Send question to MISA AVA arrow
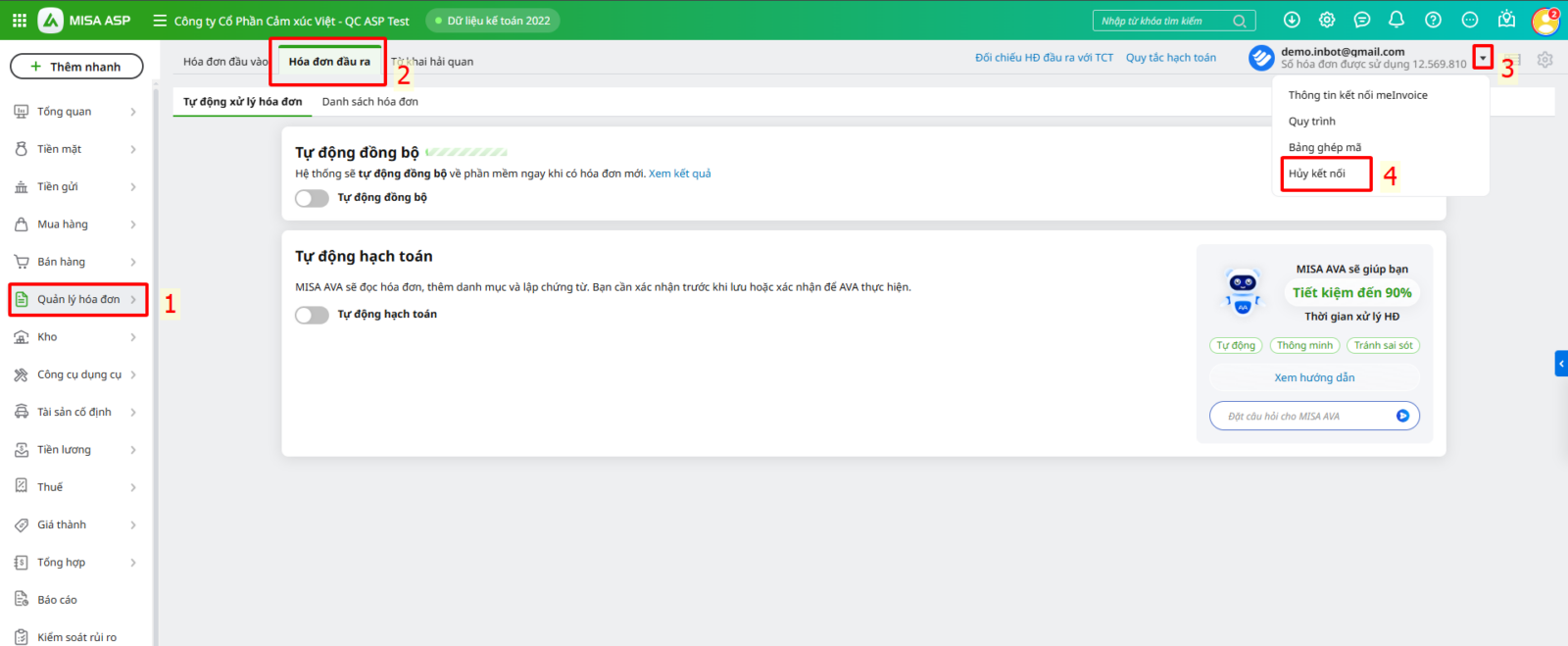This screenshot has width=1568, height=646. 1402,416
